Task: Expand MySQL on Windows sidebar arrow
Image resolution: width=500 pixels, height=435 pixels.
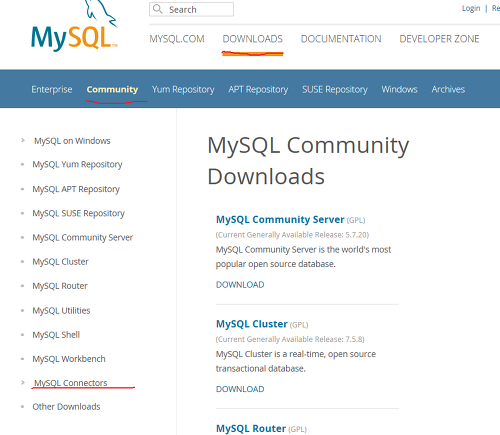Action: [x=23, y=140]
